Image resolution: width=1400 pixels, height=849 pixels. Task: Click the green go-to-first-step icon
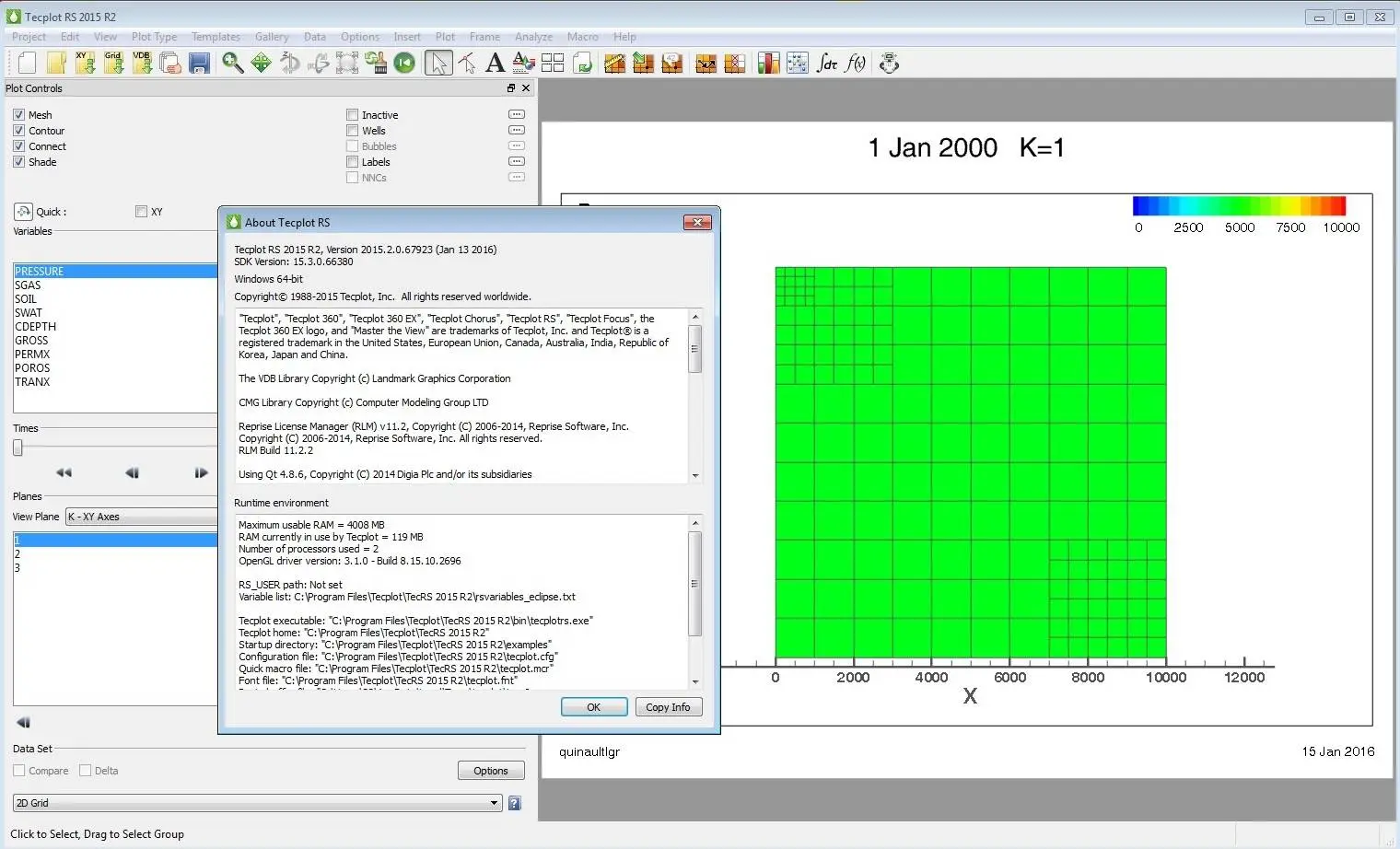click(x=404, y=63)
